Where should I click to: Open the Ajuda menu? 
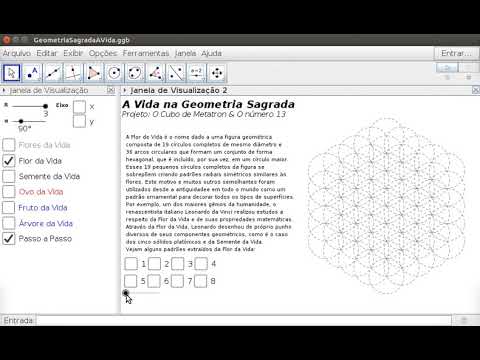(211, 53)
